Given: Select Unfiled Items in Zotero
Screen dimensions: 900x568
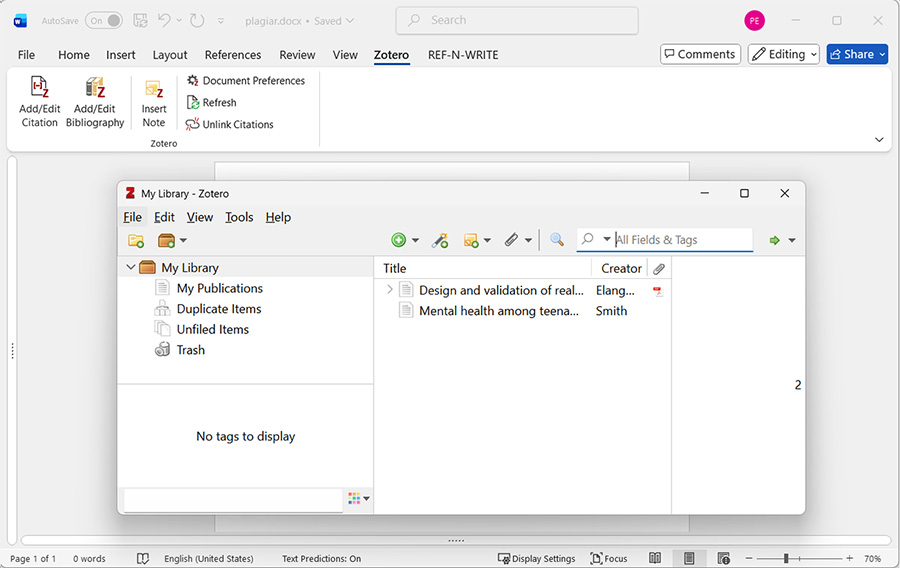Looking at the screenshot, I should click(212, 330).
